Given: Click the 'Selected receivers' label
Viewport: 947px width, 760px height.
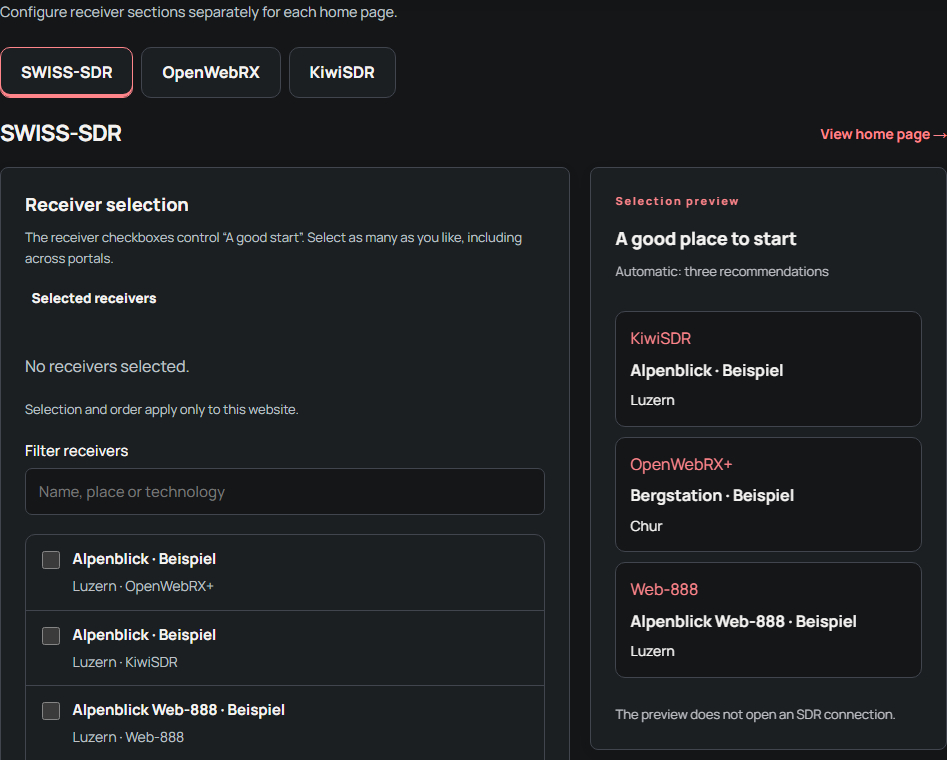Looking at the screenshot, I should point(94,298).
